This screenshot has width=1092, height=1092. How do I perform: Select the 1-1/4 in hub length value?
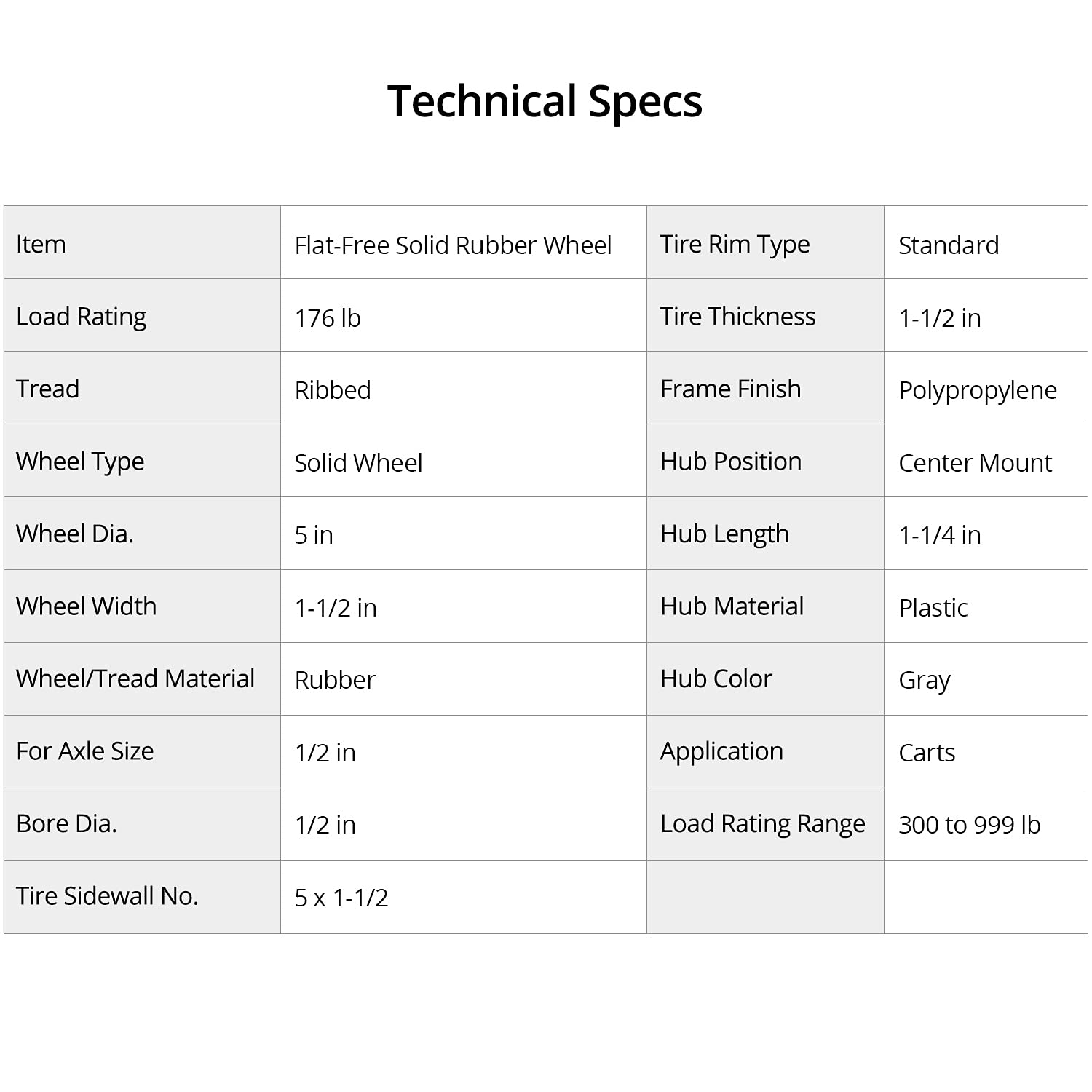[x=940, y=535]
